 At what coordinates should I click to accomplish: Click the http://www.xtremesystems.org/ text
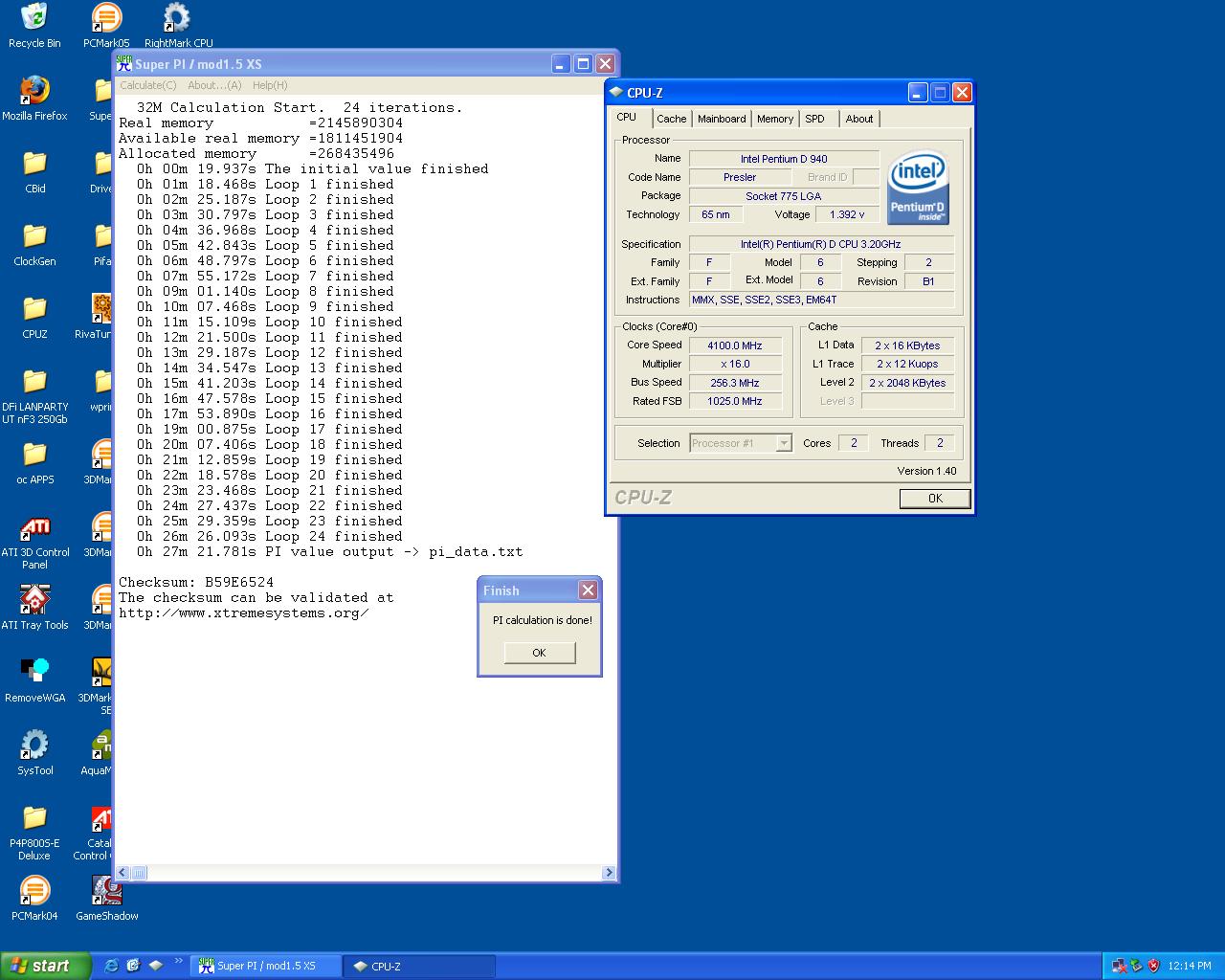pos(243,612)
